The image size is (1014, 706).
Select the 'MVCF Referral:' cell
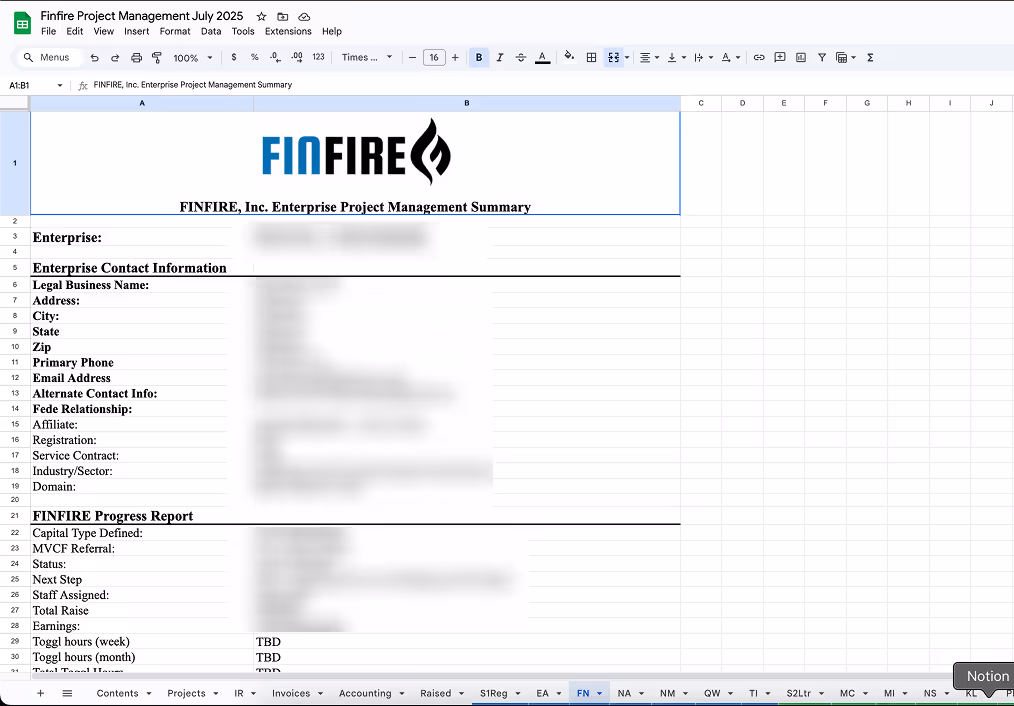[x=142, y=548]
